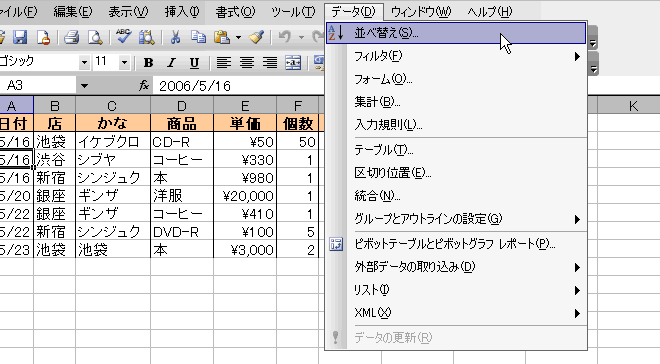
Task: Expand リスト(I) submenu
Action: coord(578,290)
